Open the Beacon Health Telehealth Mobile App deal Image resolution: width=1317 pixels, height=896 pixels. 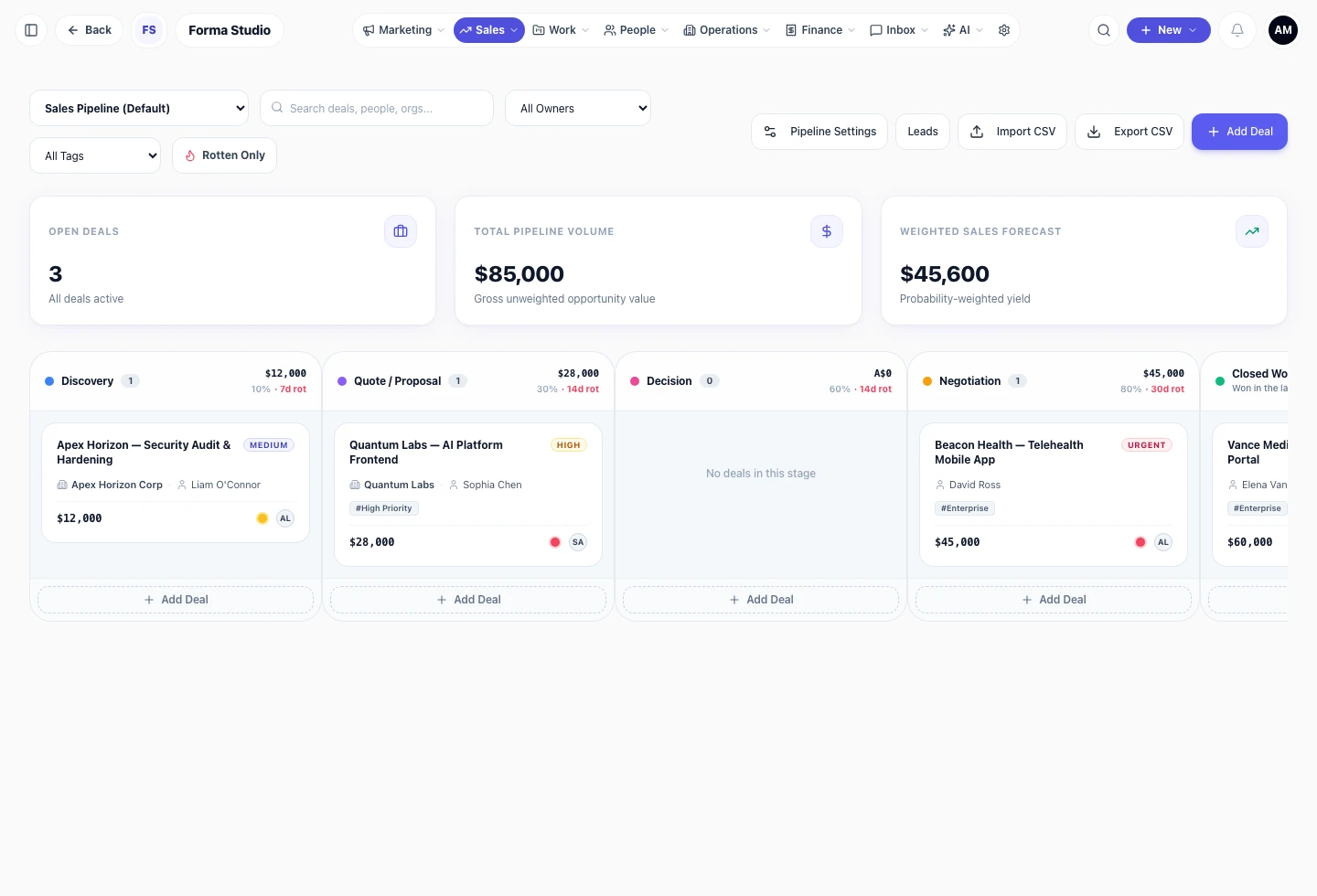1054,495
